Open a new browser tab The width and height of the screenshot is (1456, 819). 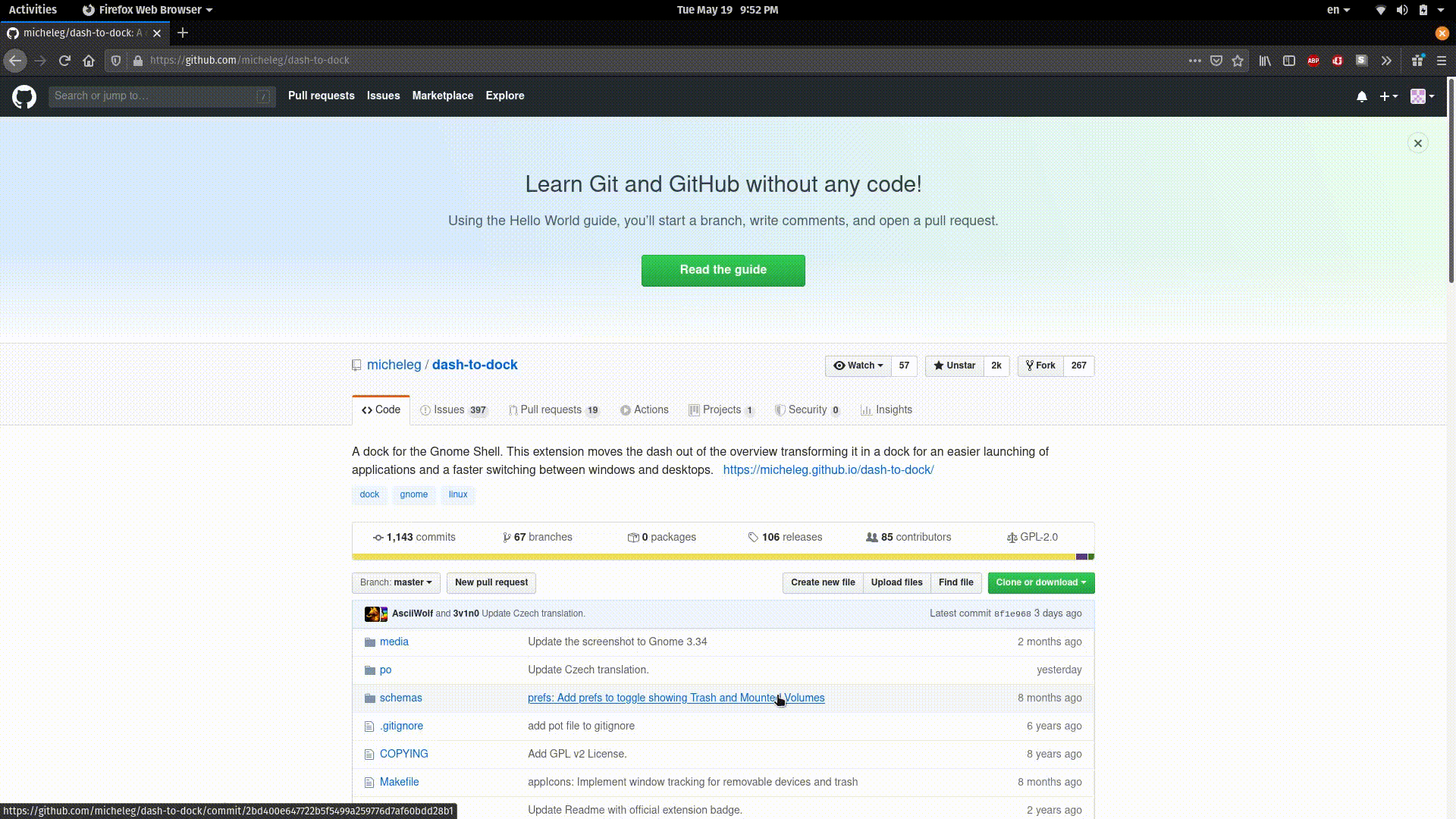183,33
